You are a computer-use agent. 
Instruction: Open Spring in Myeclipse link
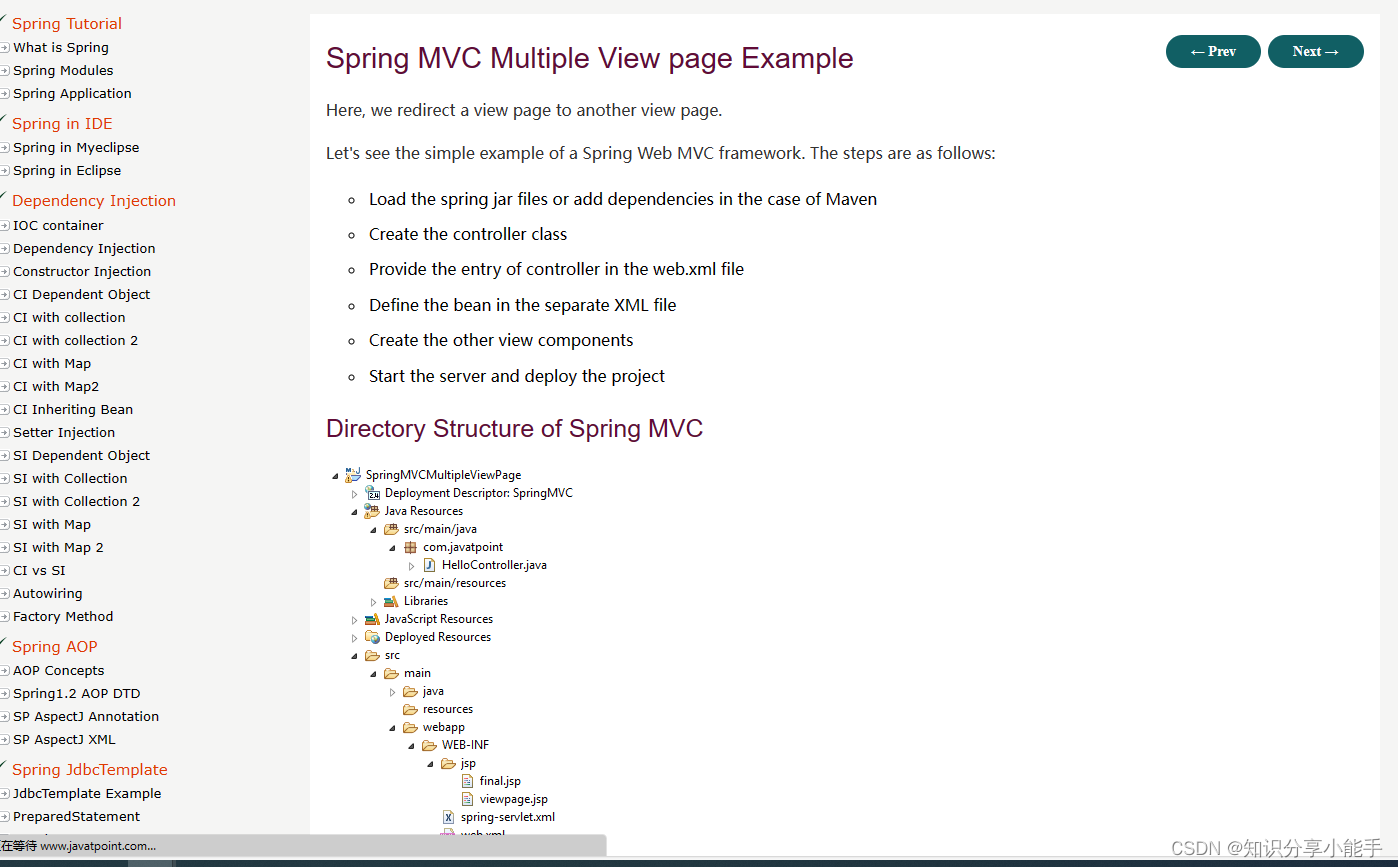pos(76,147)
